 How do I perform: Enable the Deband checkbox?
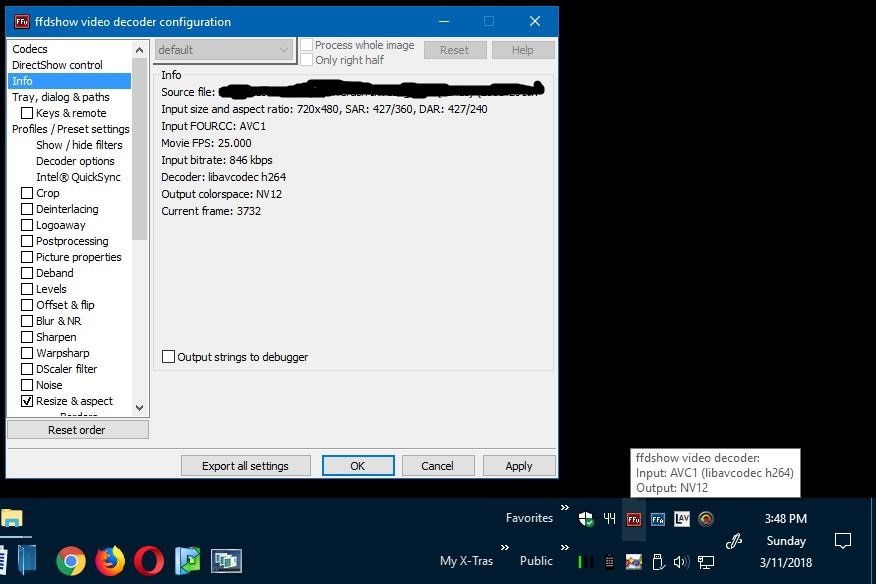tap(27, 273)
